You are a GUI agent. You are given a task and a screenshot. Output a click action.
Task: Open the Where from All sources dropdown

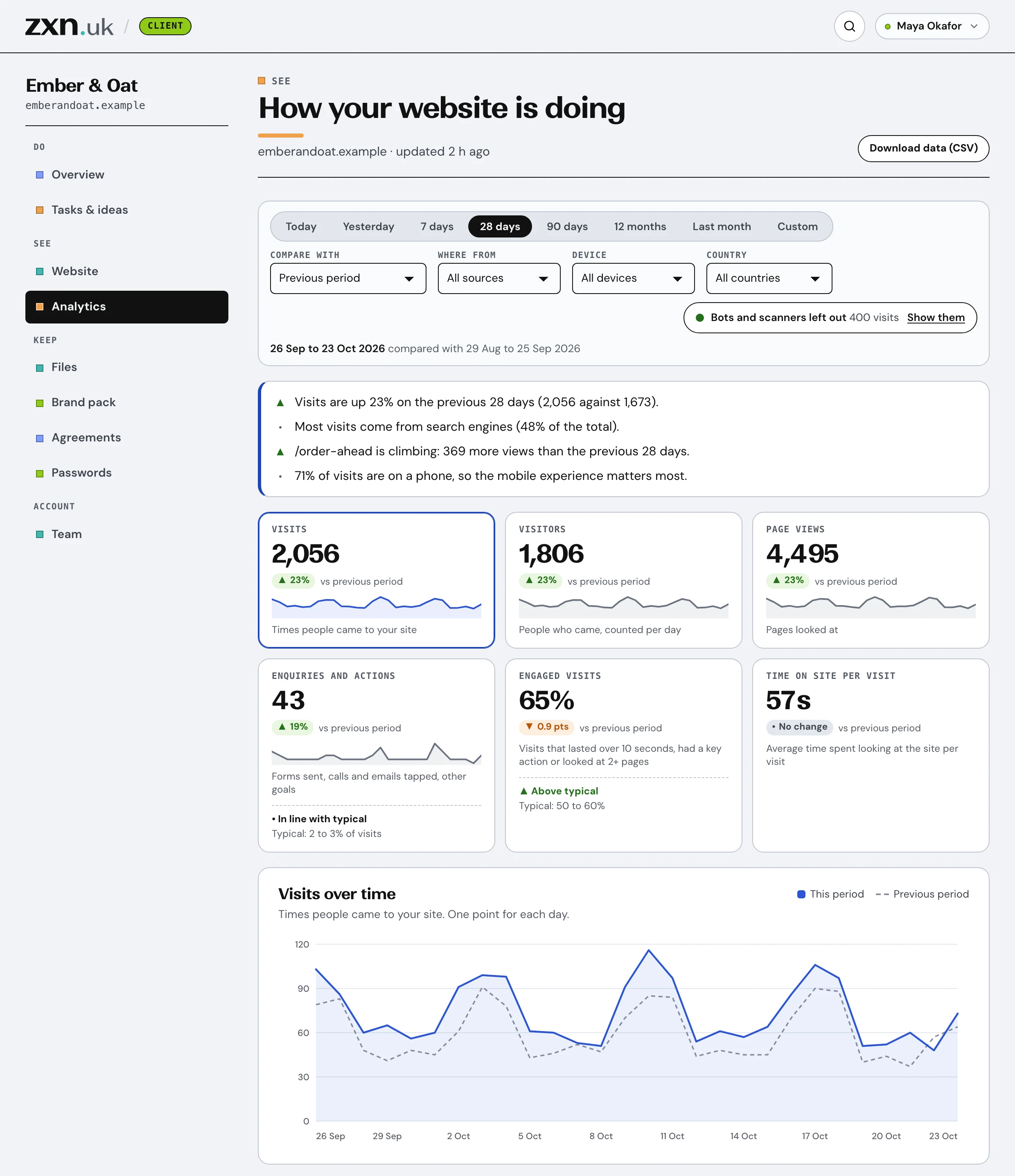[x=499, y=278]
